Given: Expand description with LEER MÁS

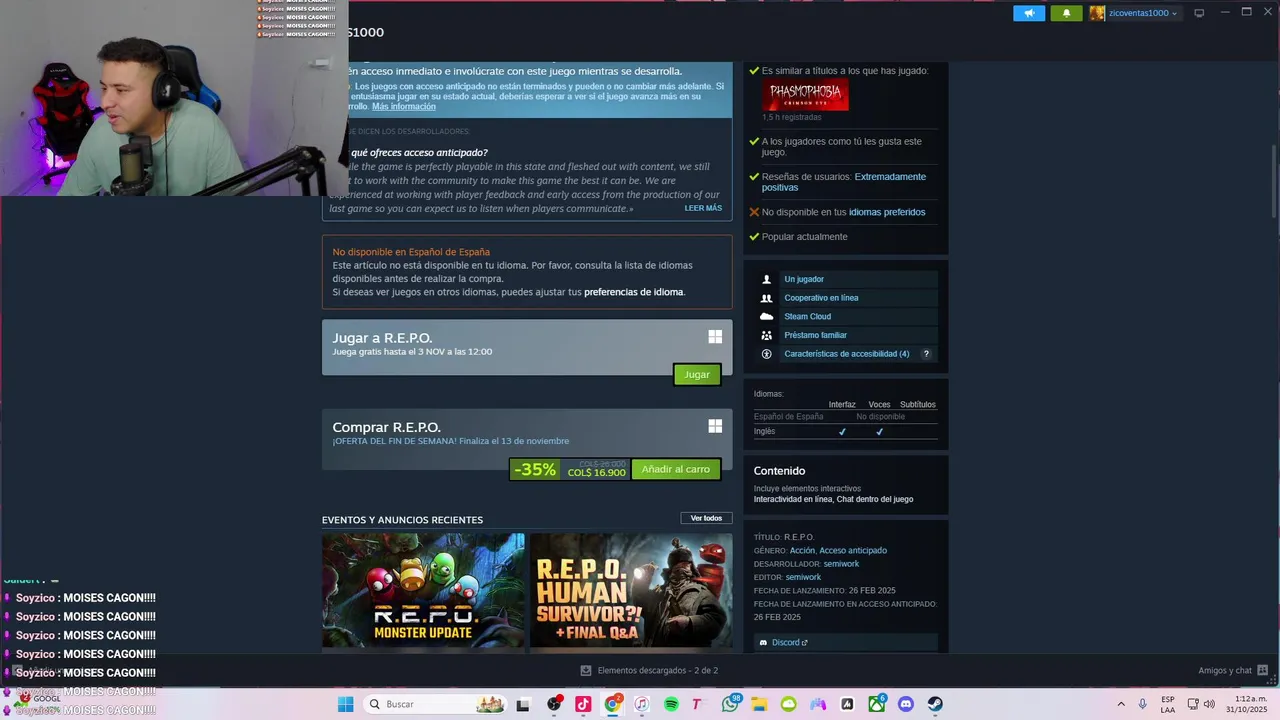Looking at the screenshot, I should click(x=703, y=208).
